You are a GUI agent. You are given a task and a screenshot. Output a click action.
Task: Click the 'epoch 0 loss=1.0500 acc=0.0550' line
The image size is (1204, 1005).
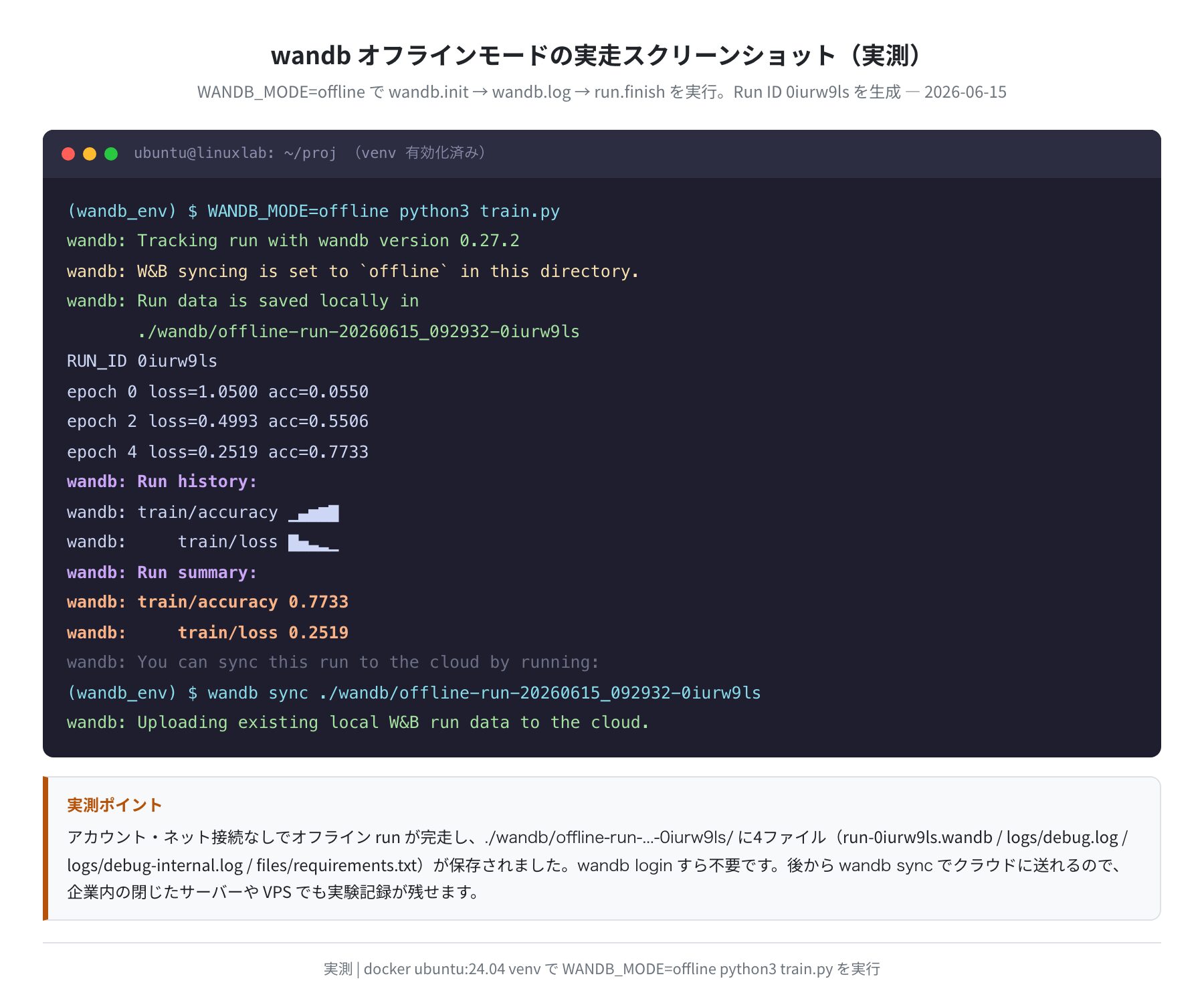(x=217, y=392)
